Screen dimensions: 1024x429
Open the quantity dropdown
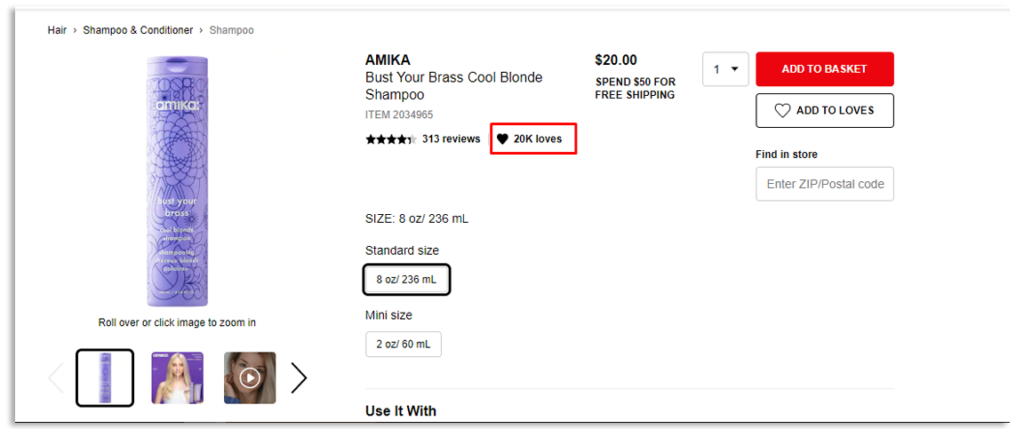point(726,69)
